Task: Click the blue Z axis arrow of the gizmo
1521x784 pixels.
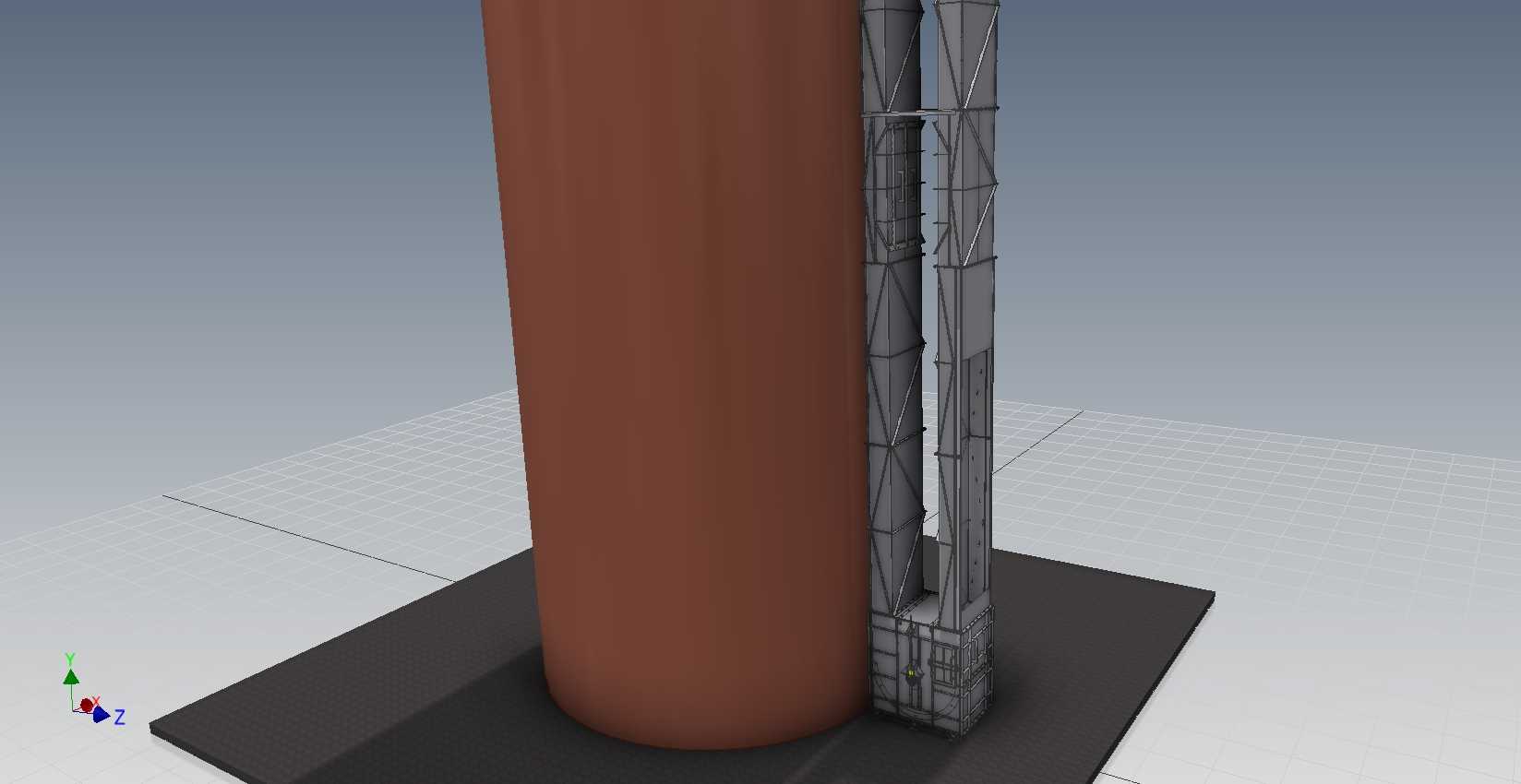Action: point(102,715)
